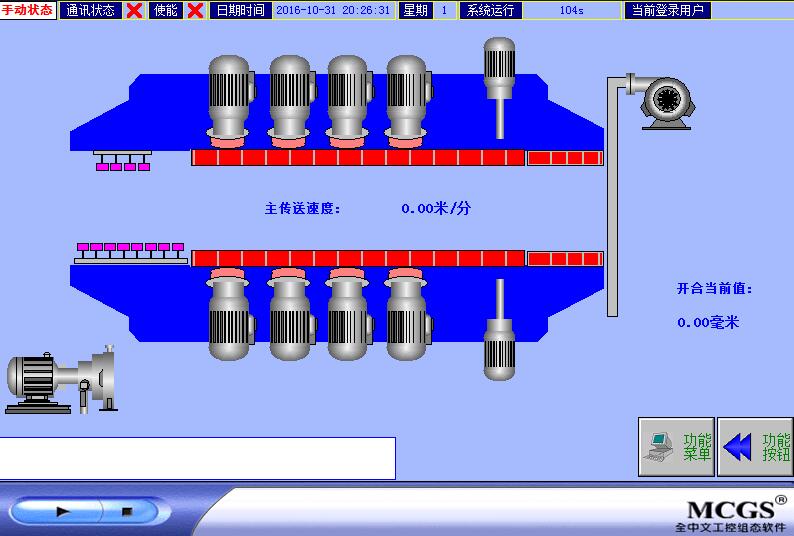Click the white message box at bottom
This screenshot has width=794, height=536.
click(197, 458)
